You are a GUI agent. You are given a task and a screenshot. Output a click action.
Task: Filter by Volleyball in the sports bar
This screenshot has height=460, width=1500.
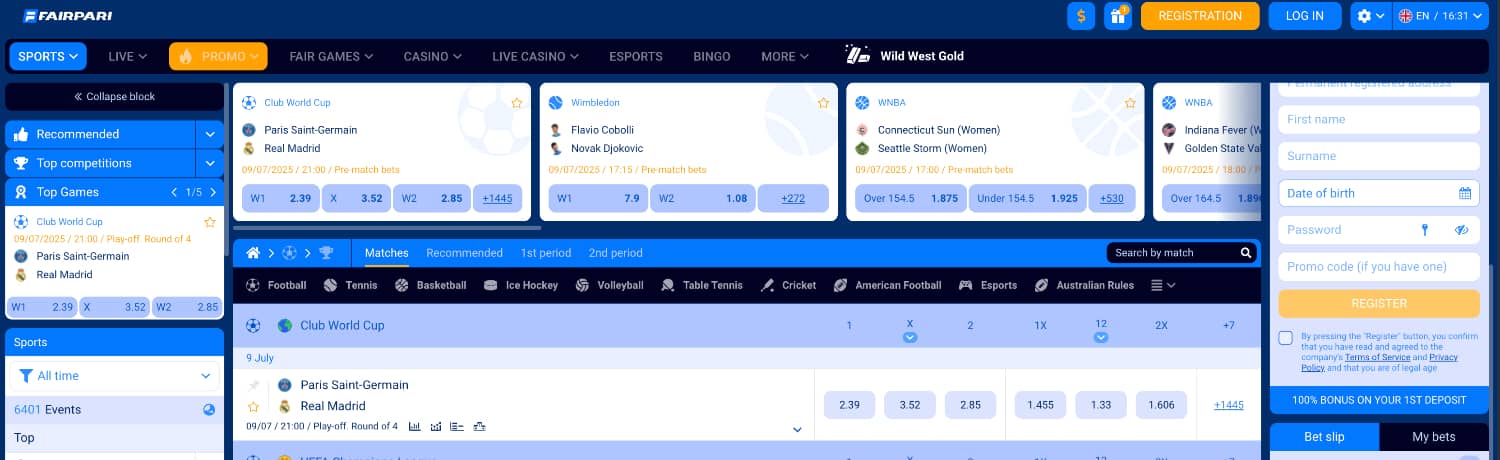tap(609, 285)
